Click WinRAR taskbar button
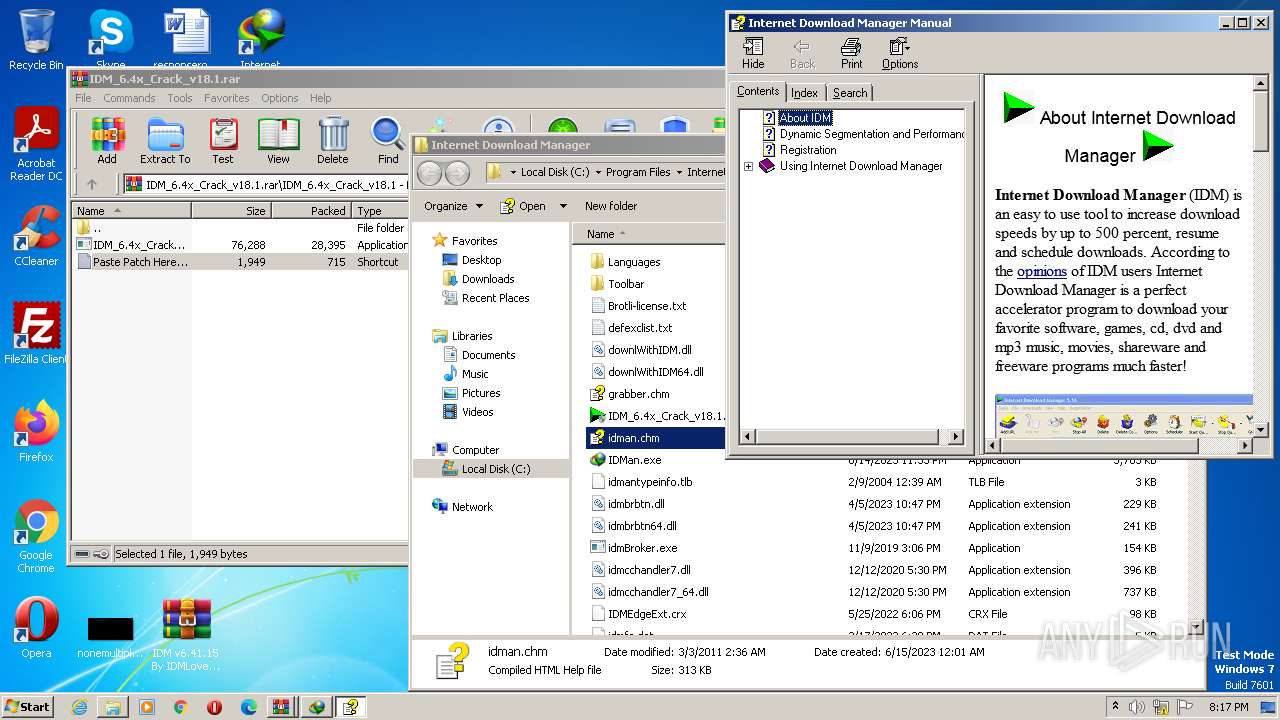This screenshot has width=1280, height=720. point(281,707)
